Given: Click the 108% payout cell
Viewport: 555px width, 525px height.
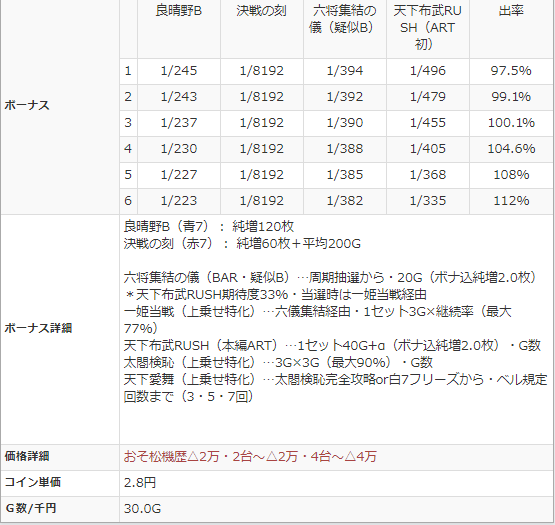Looking at the screenshot, I should pos(511,175).
